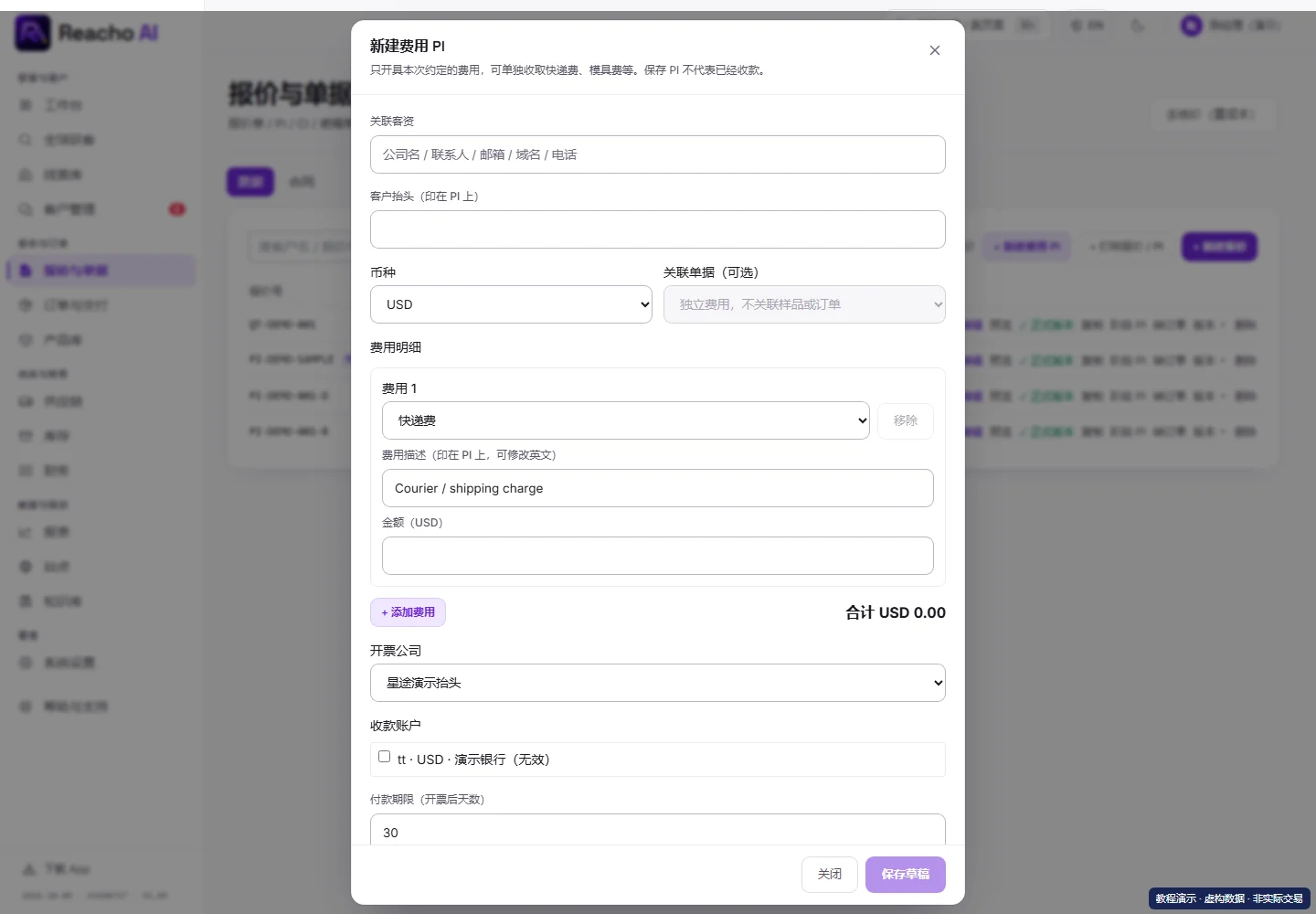Open the 开票公司 dropdown showing 星途演示抬头
The height and width of the screenshot is (914, 1316).
(x=658, y=683)
